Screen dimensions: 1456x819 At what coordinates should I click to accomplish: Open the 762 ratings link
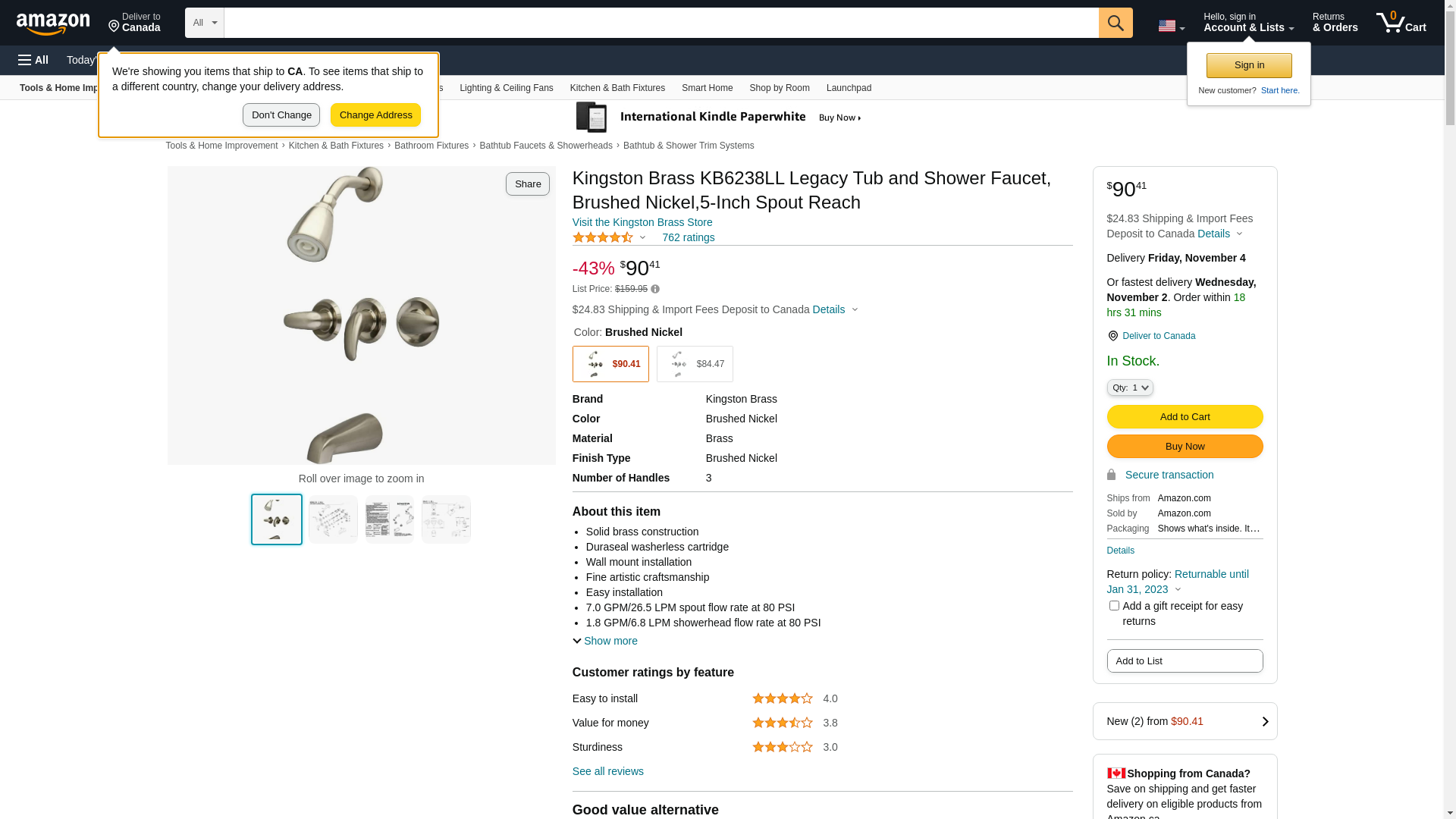688,237
